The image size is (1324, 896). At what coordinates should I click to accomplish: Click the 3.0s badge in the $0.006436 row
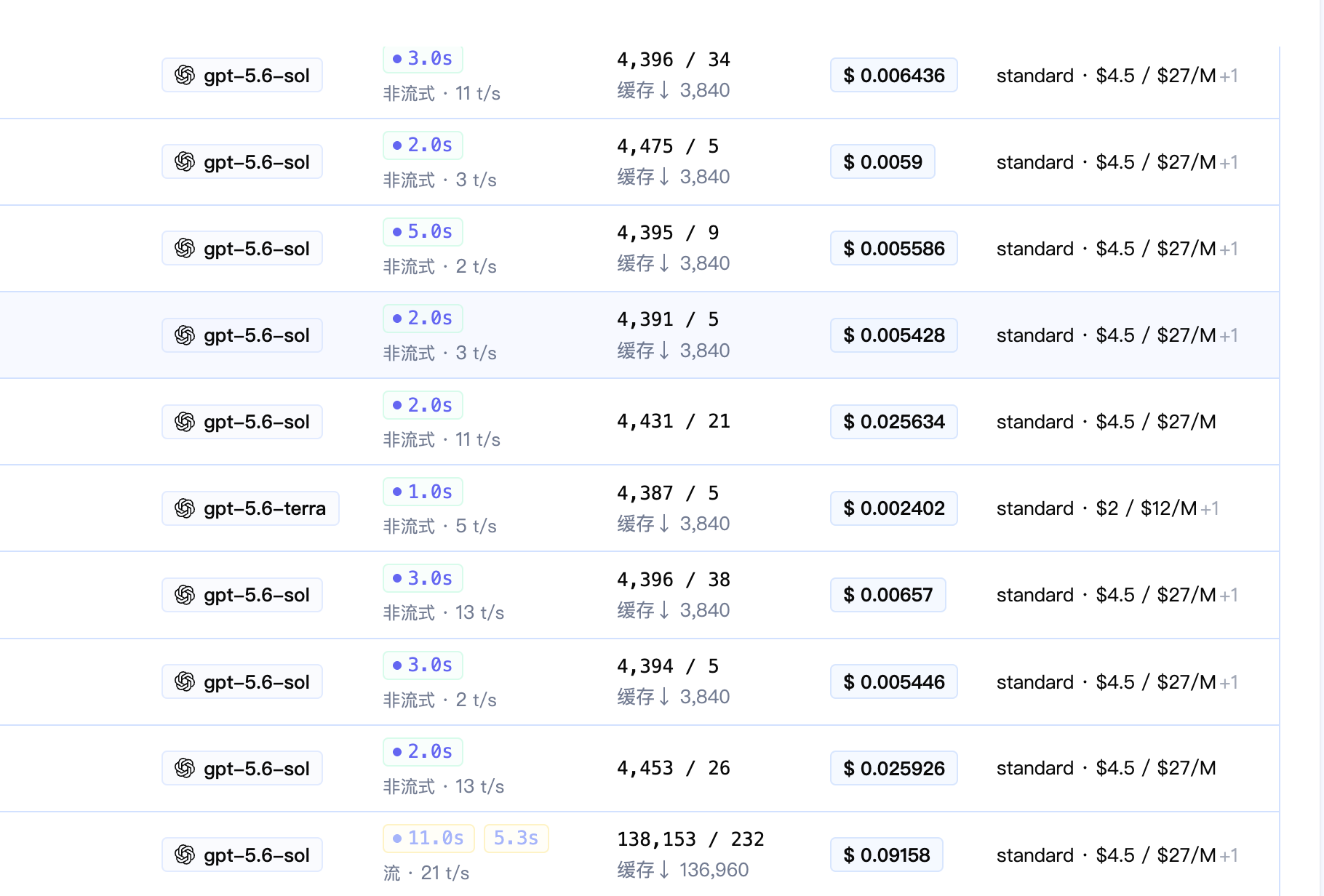[x=423, y=58]
